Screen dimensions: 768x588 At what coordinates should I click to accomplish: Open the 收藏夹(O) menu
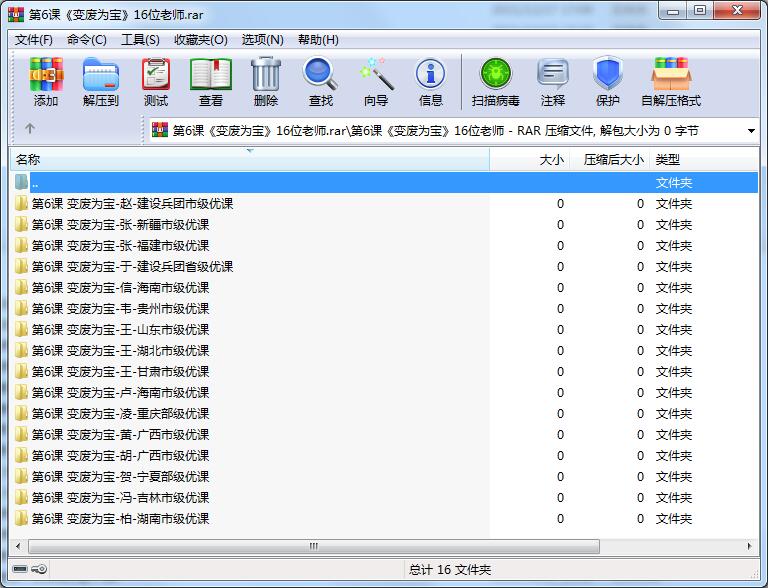click(x=201, y=40)
